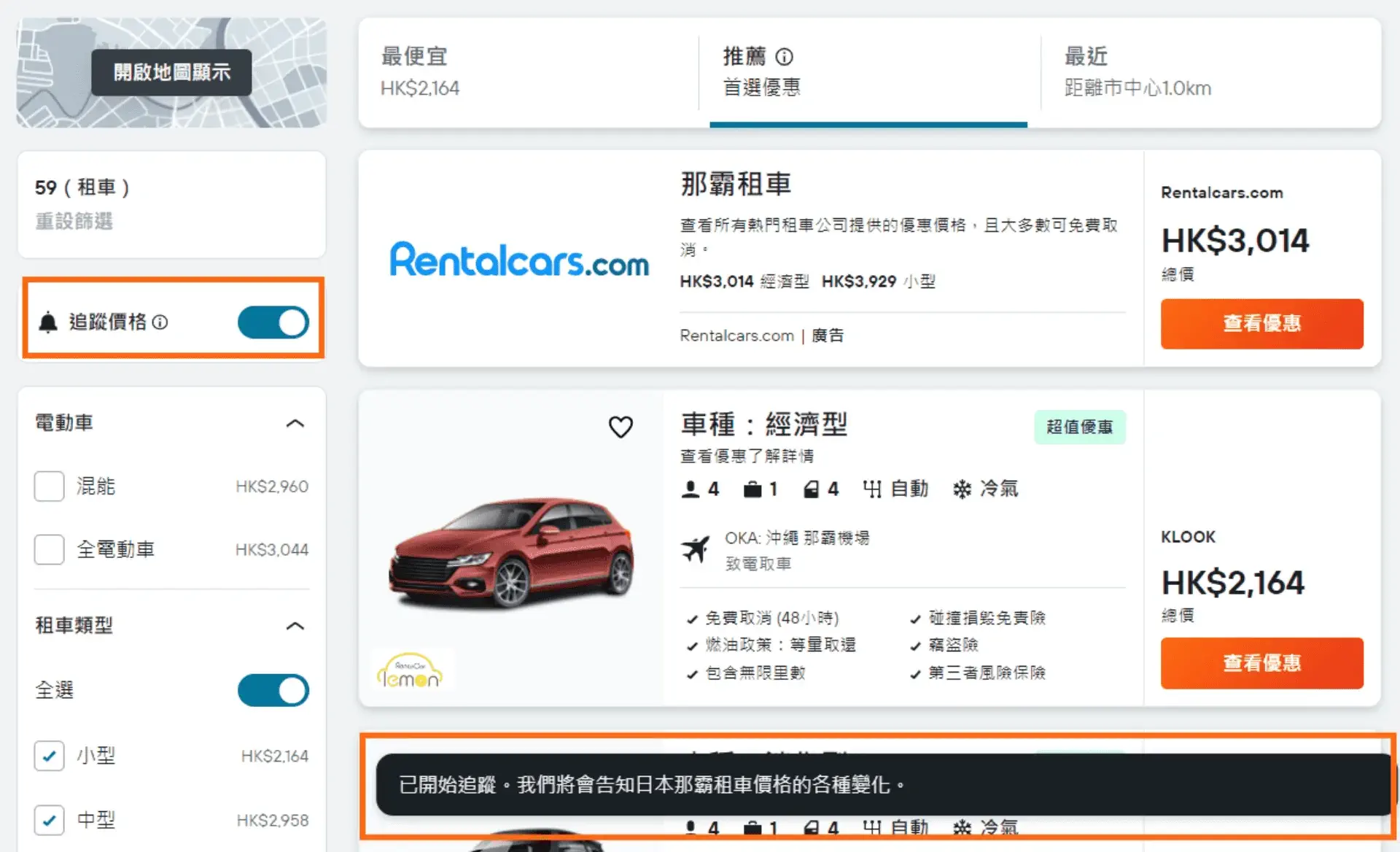Toggle the 全選 car type switch
This screenshot has width=1400, height=852.
(273, 690)
